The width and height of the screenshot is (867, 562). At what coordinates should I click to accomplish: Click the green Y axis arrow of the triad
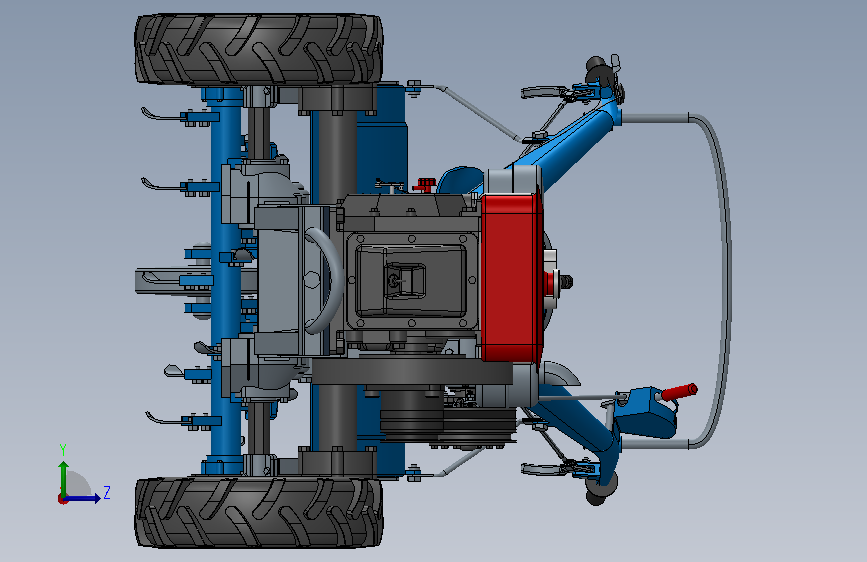(63, 478)
